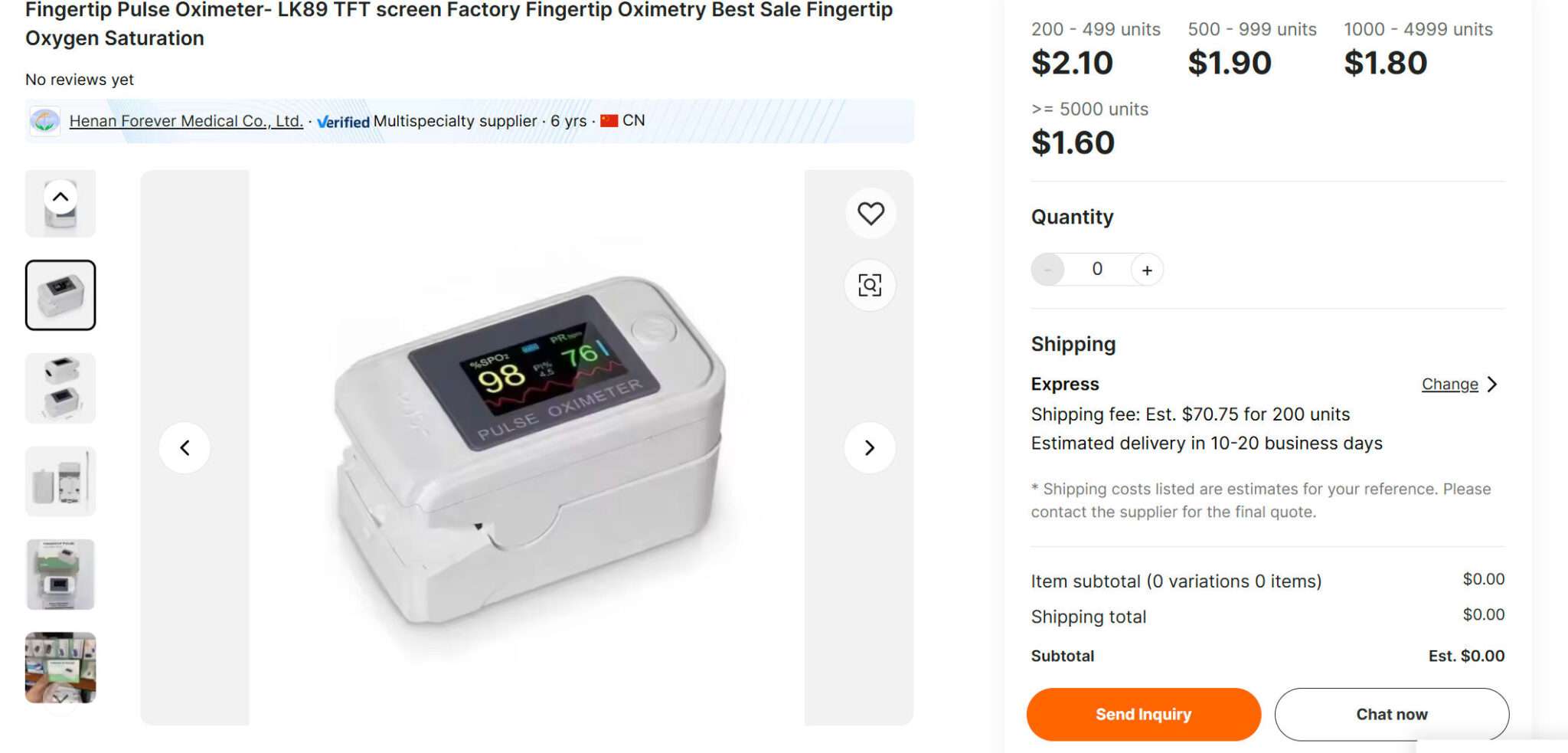1568x753 pixels.
Task: Change the Express shipping method
Action: [1449, 385]
